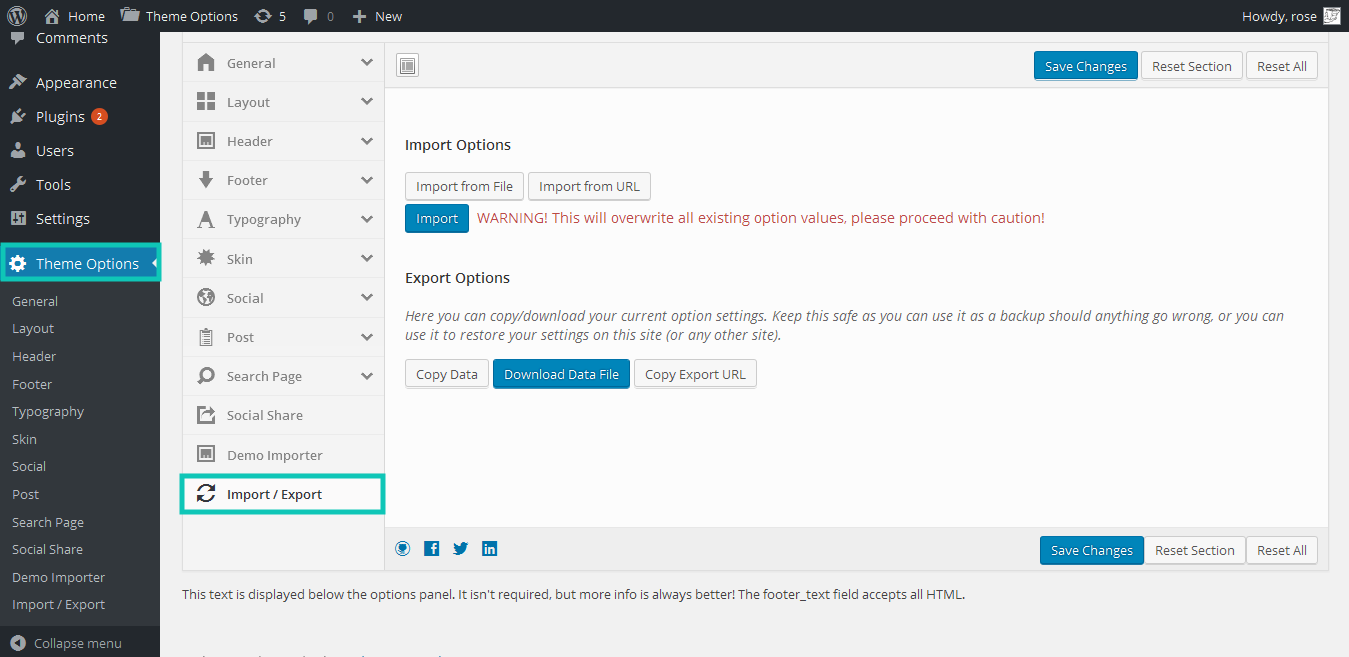The width and height of the screenshot is (1349, 657).
Task: Click the Copy Data button
Action: [x=447, y=374]
